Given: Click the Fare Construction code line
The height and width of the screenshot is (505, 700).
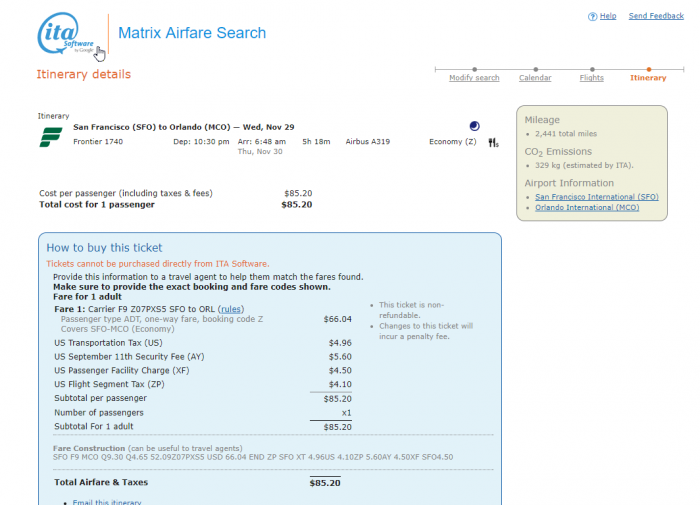Looking at the screenshot, I should click(x=253, y=457).
